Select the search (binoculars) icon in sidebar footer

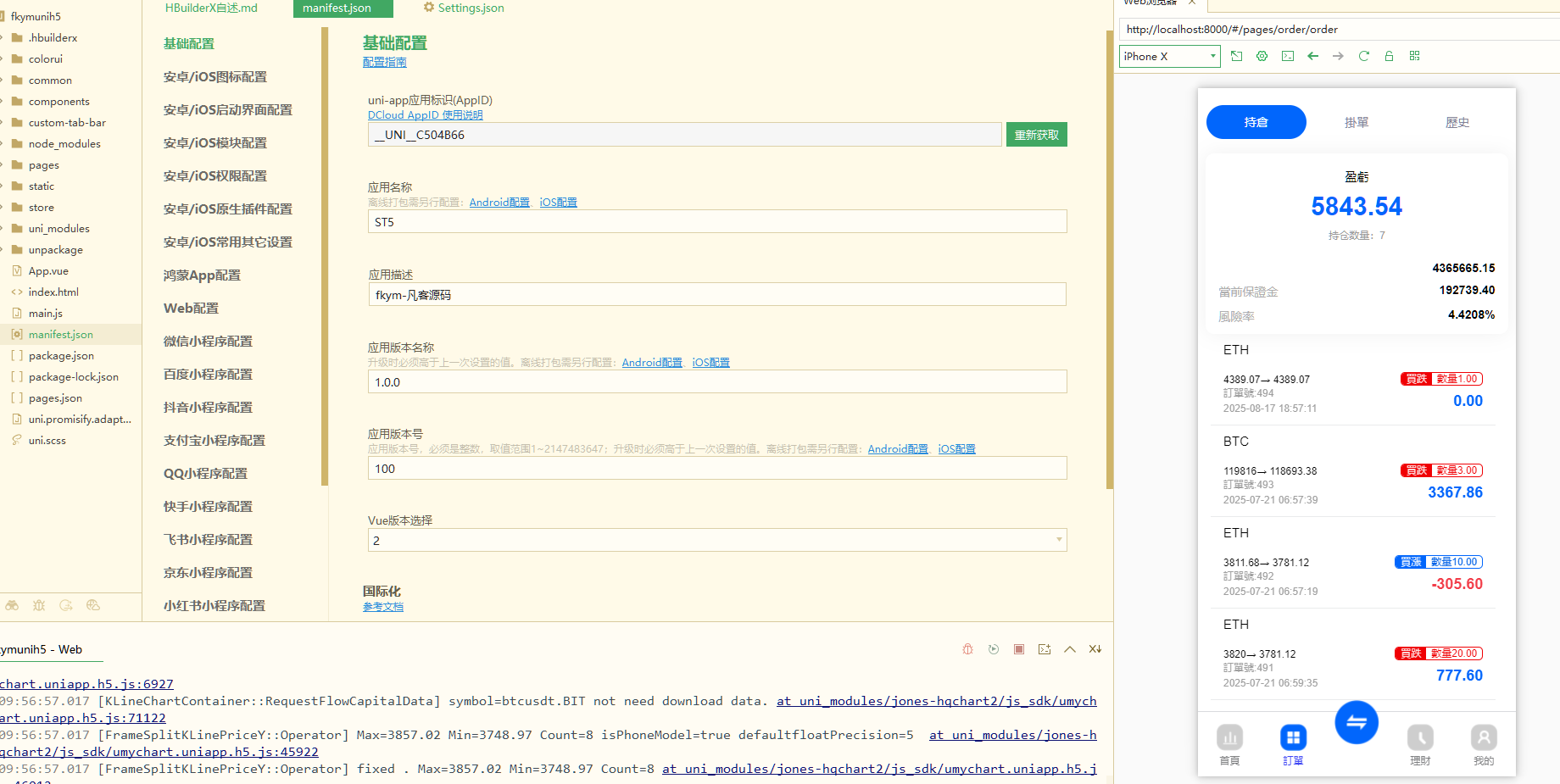12,605
